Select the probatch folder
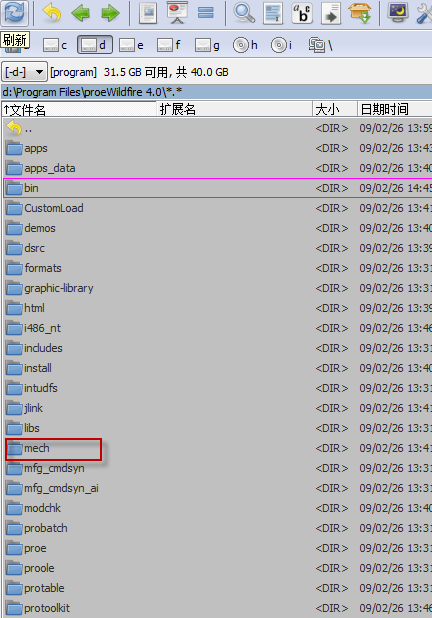This screenshot has height=618, width=432. [x=37, y=529]
